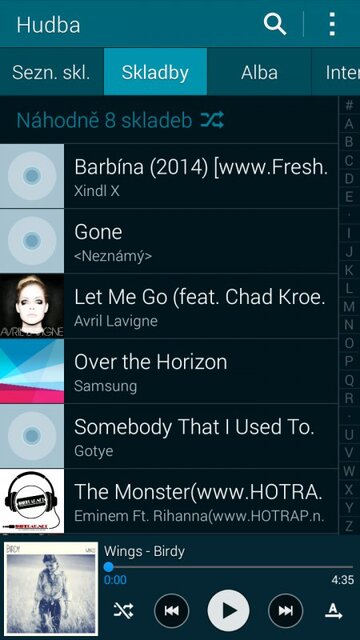
Task: Jump to letter Z in alphabet index
Action: coord(349,525)
